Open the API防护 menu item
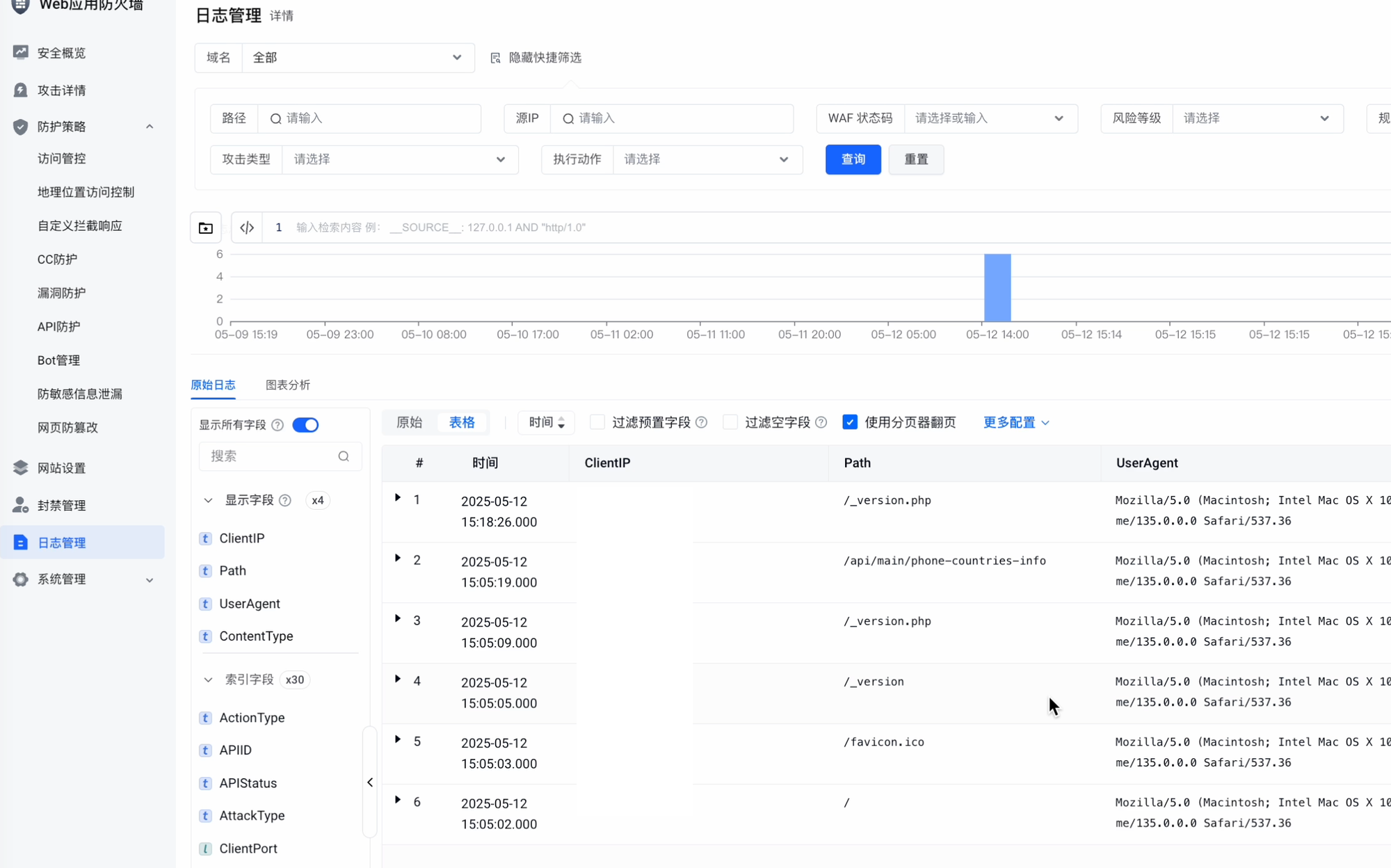Image resolution: width=1391 pixels, height=868 pixels. [x=58, y=327]
